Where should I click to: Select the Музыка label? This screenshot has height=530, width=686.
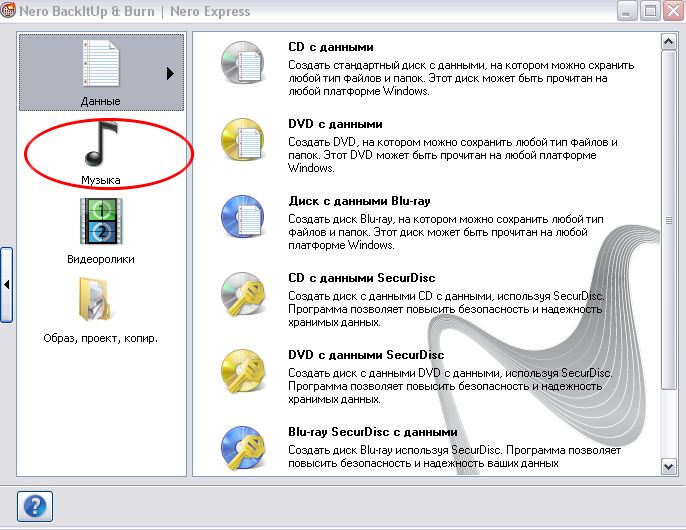click(x=101, y=180)
